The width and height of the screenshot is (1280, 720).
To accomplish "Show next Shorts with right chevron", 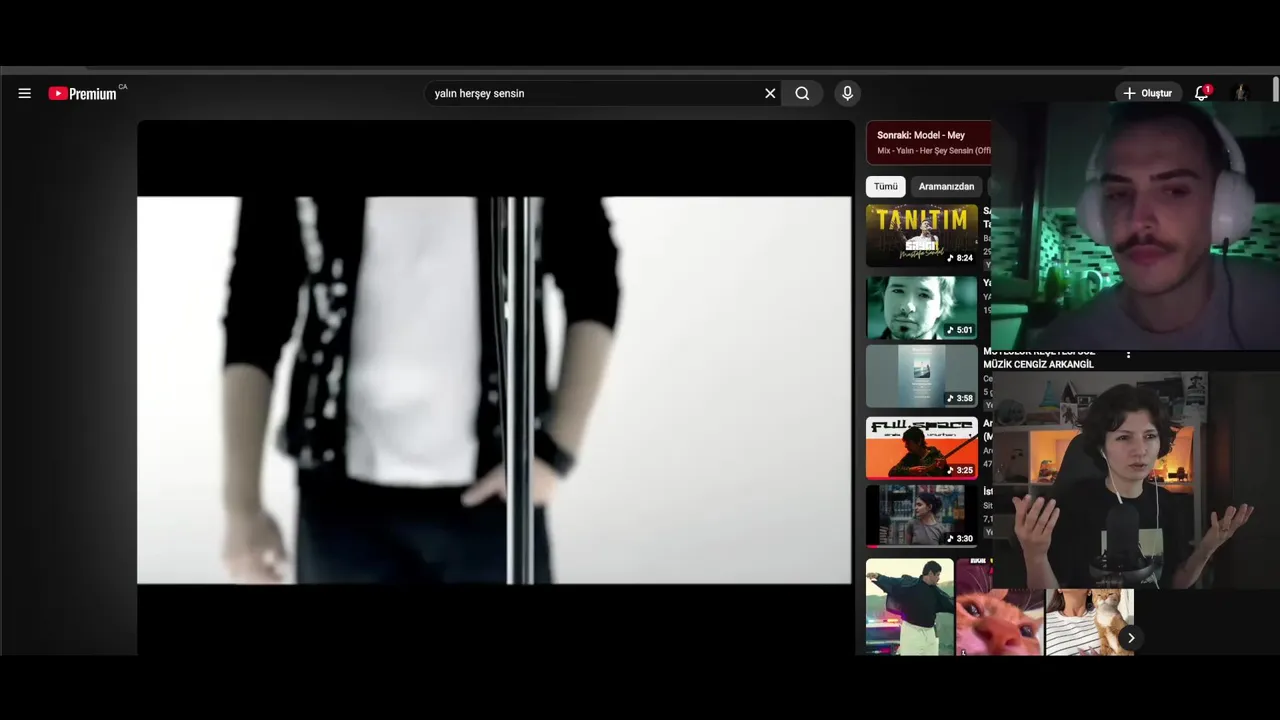I will [x=1131, y=638].
